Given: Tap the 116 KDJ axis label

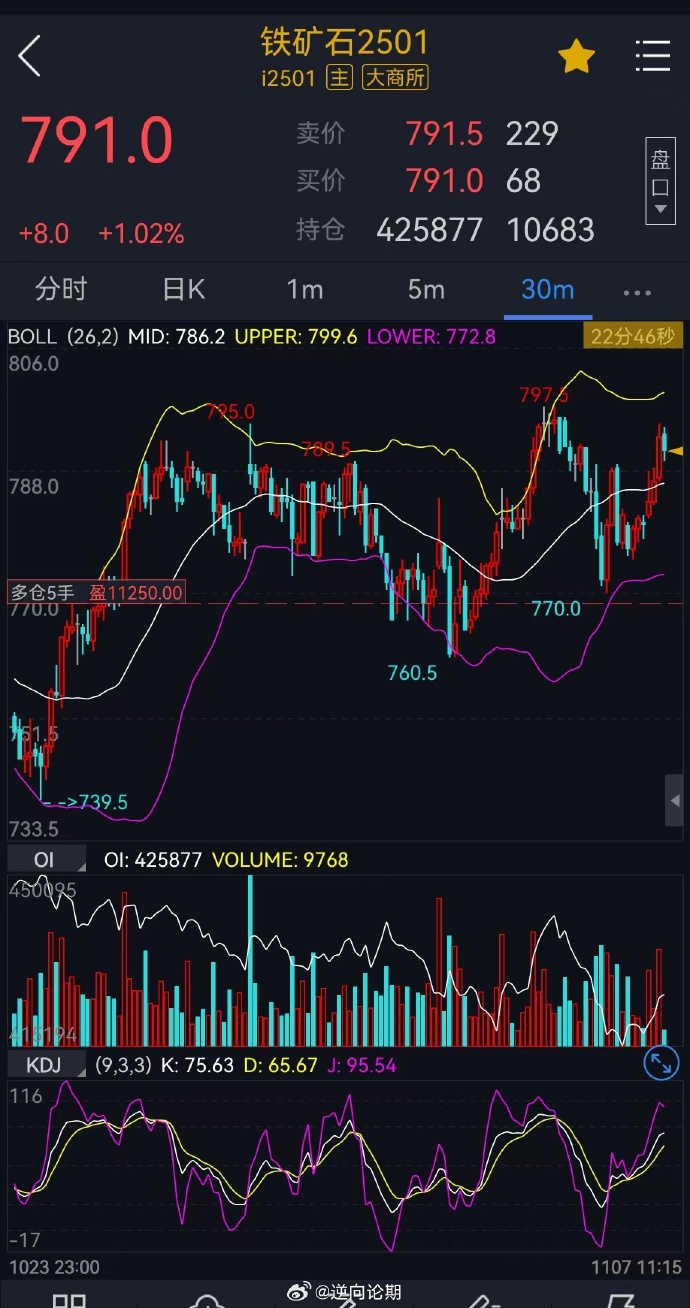Looking at the screenshot, I should tap(26, 1097).
